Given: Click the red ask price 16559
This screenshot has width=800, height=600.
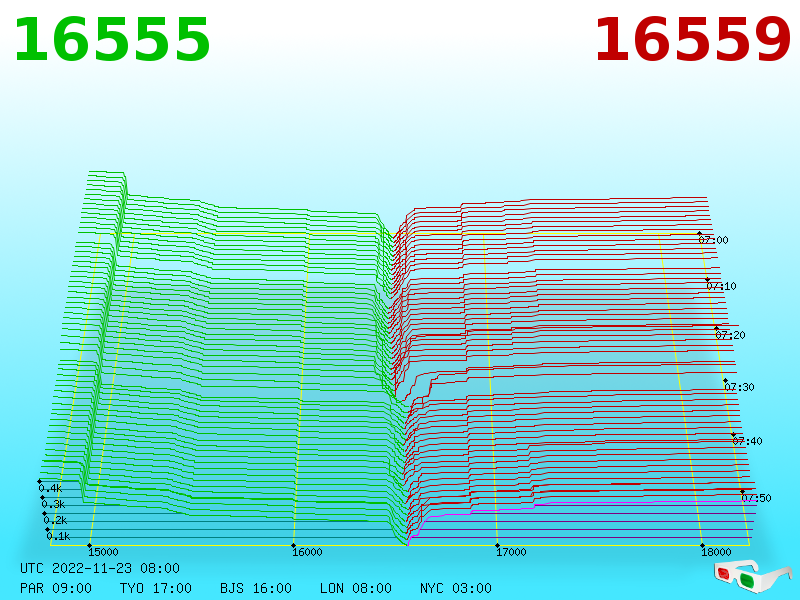Looking at the screenshot, I should click(x=693, y=40).
